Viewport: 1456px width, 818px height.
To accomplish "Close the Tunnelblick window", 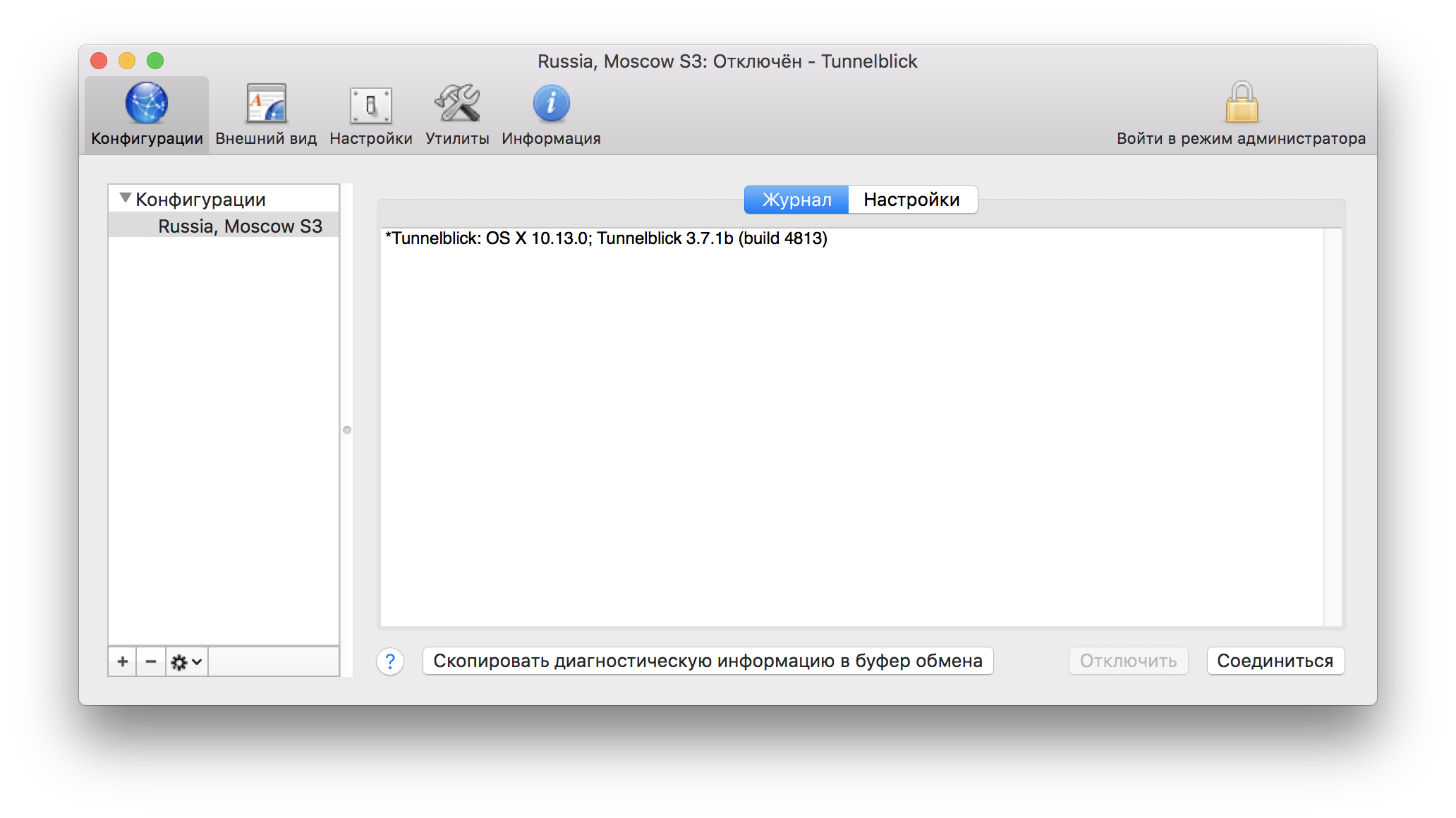I will coord(99,61).
